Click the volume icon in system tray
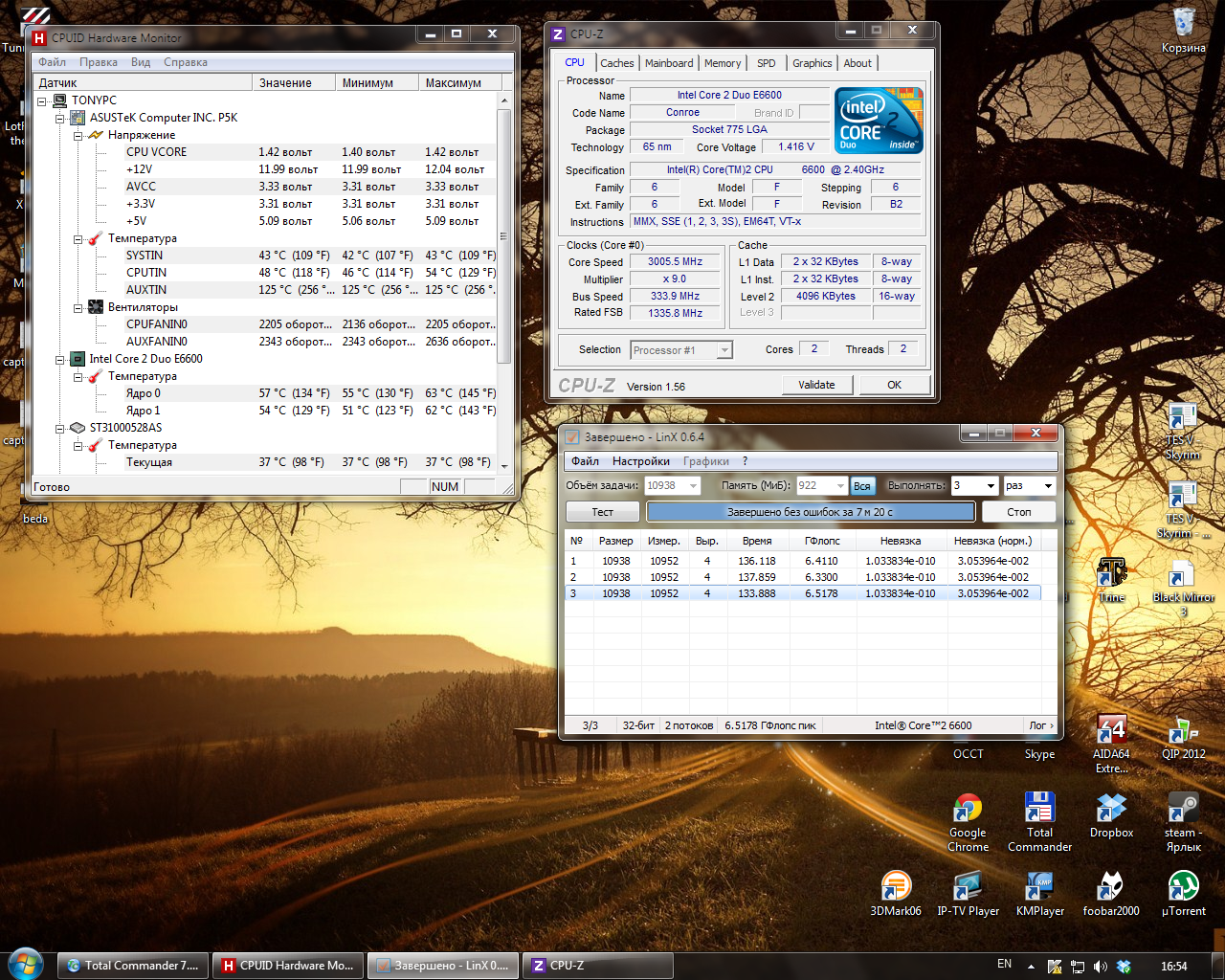 pos(1101,967)
